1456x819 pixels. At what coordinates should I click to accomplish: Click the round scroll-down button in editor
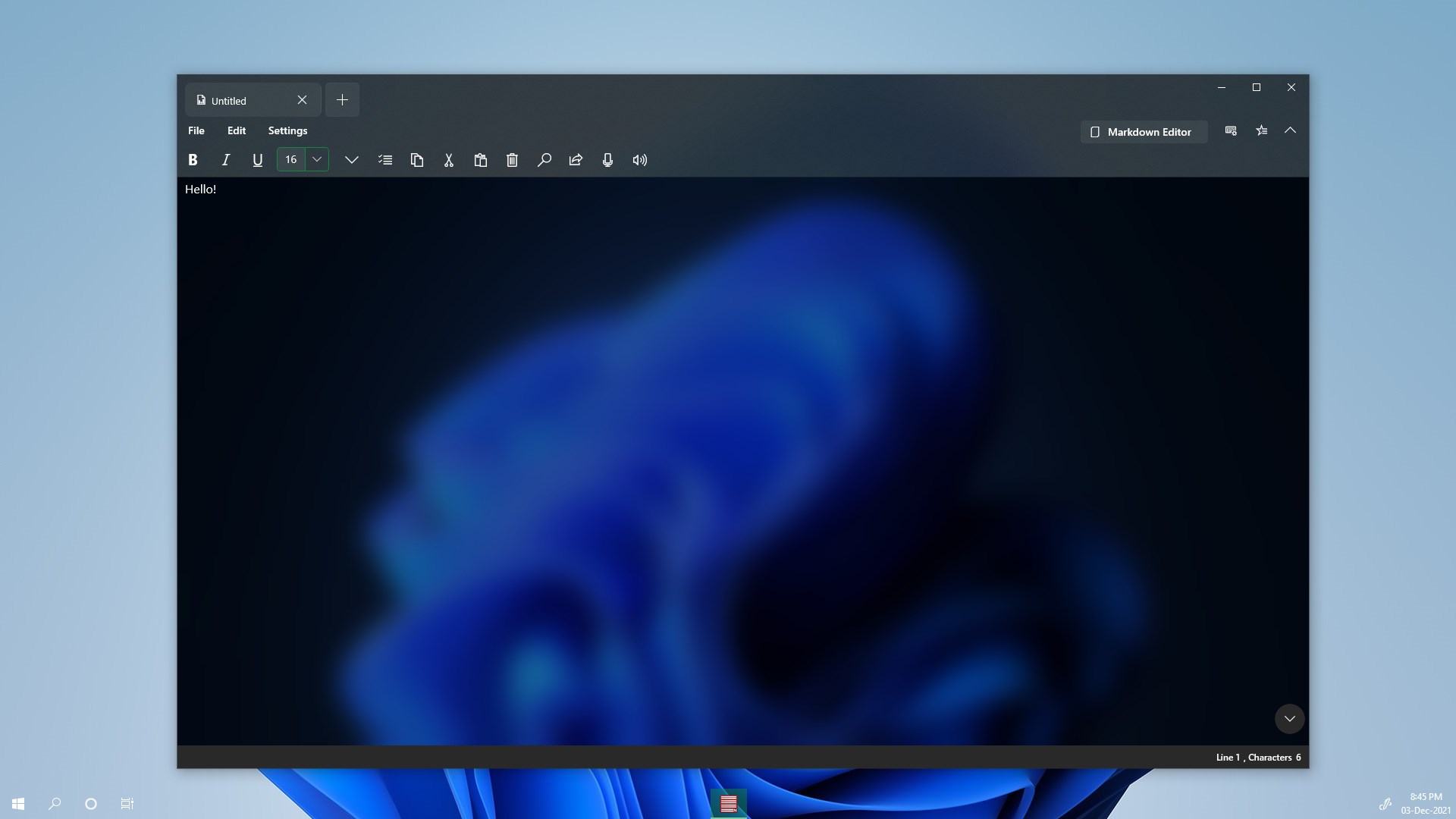click(x=1289, y=719)
